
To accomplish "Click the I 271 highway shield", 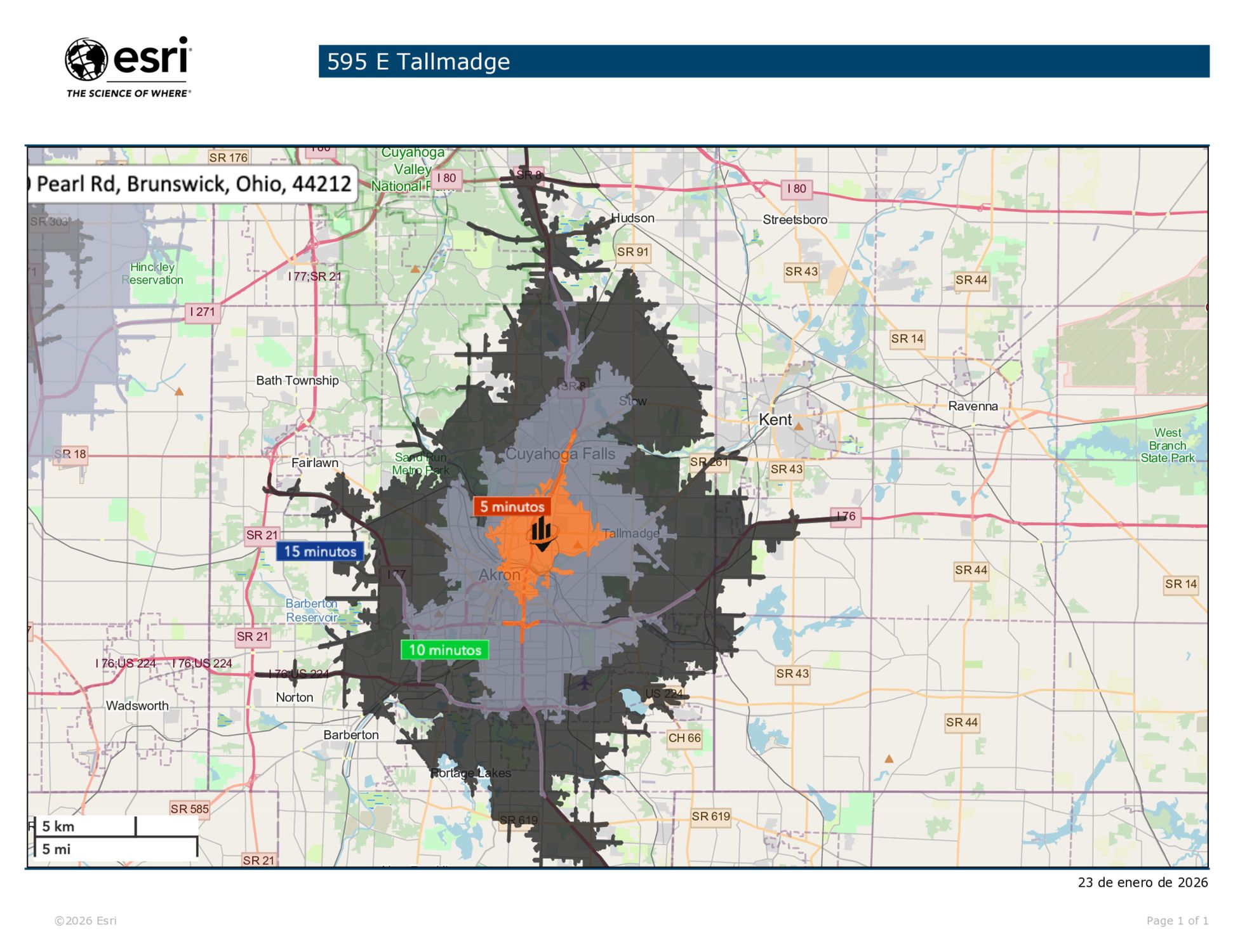I will pyautogui.click(x=203, y=312).
